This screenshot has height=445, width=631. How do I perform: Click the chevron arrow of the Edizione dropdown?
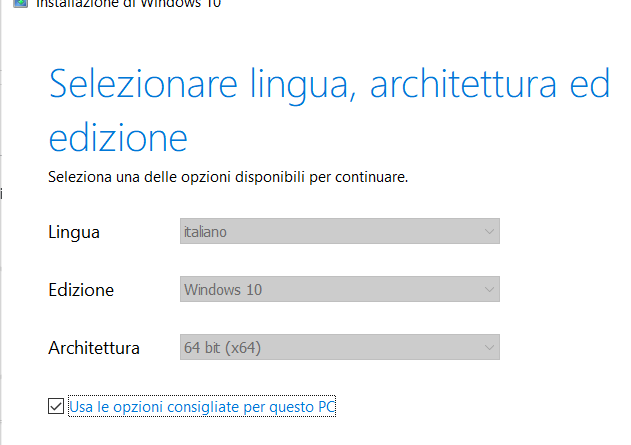pos(489,290)
